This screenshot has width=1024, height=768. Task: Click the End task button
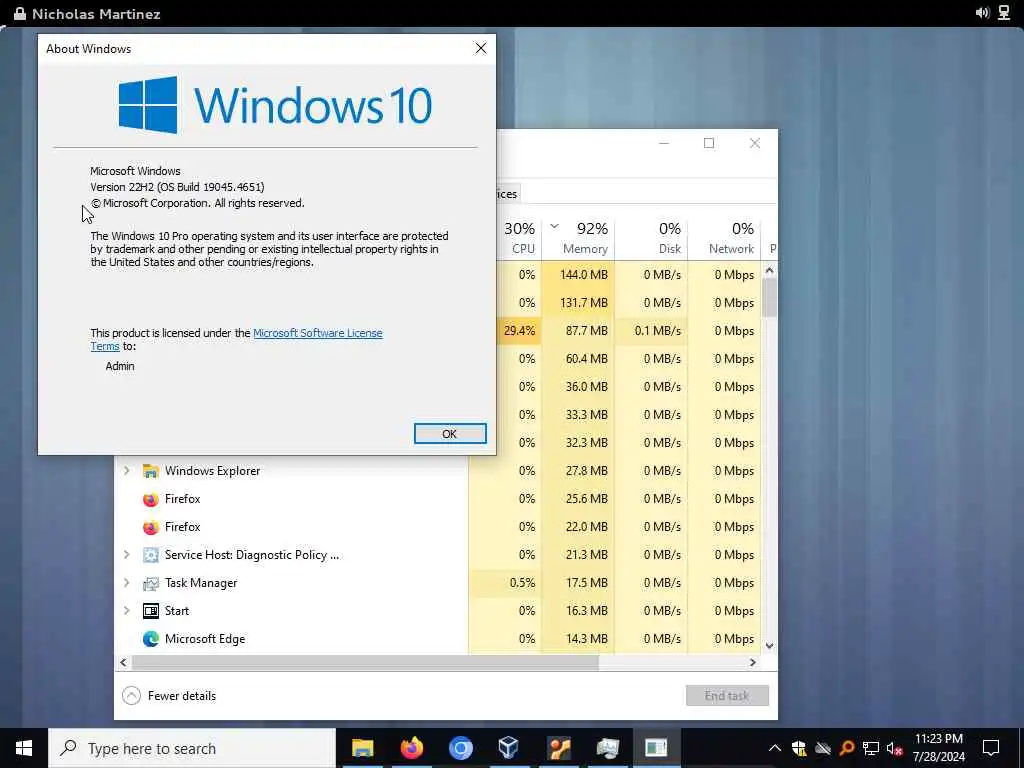(x=727, y=696)
